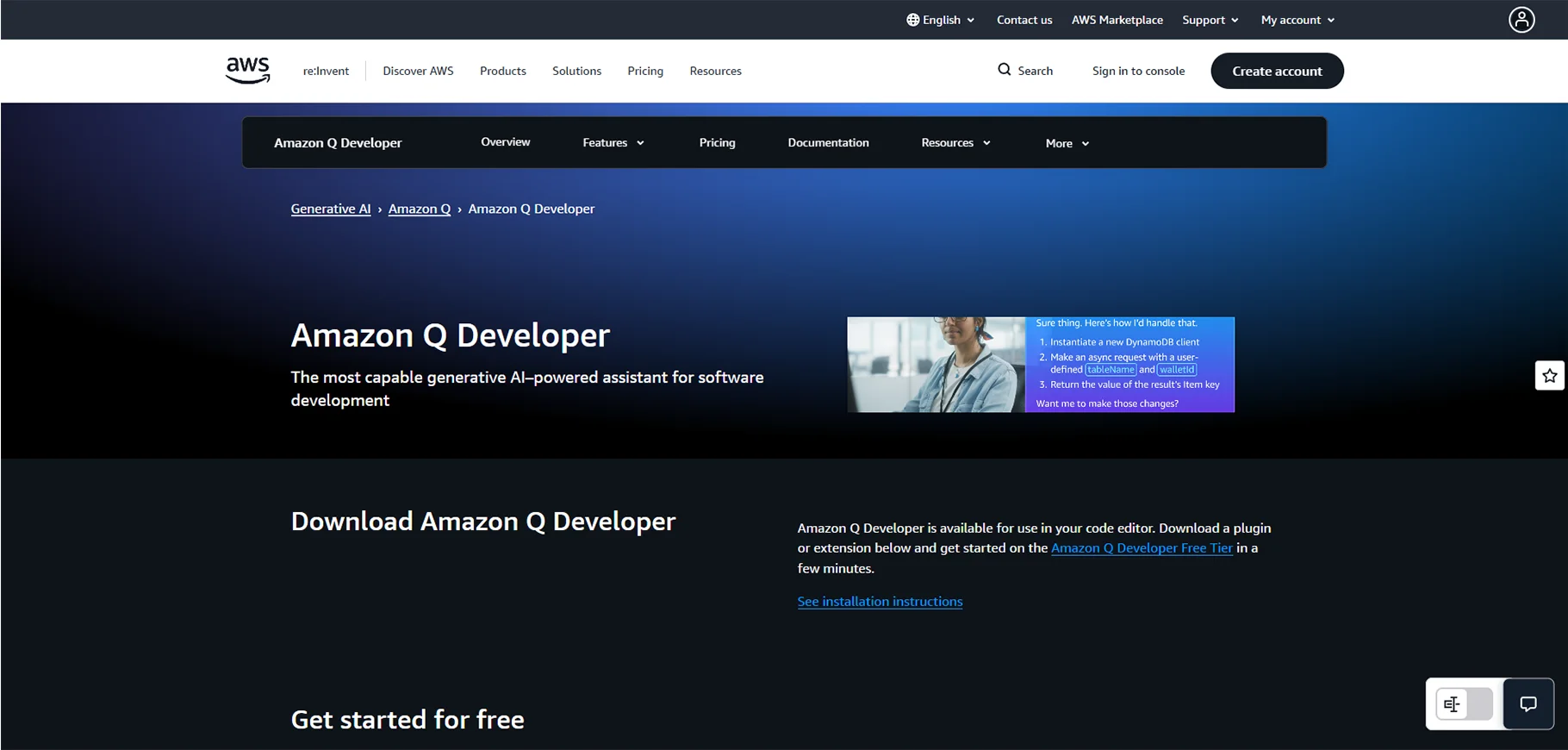This screenshot has width=1568, height=750.
Task: Click the AWS logo
Action: pos(248,70)
